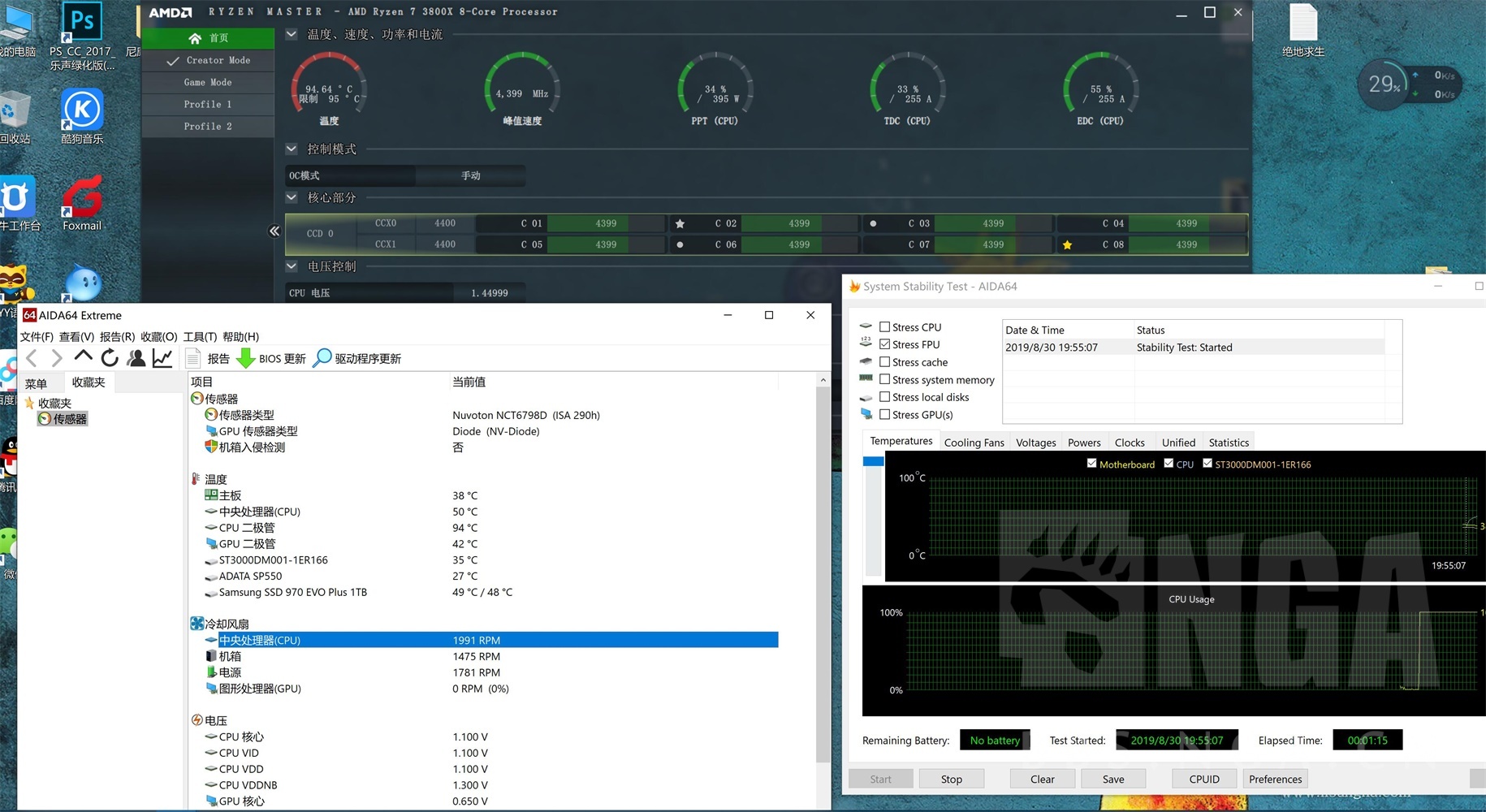Screen dimensions: 1486x812
Task: Select the 首页 home icon in Ryzen Master
Action: click(x=195, y=38)
